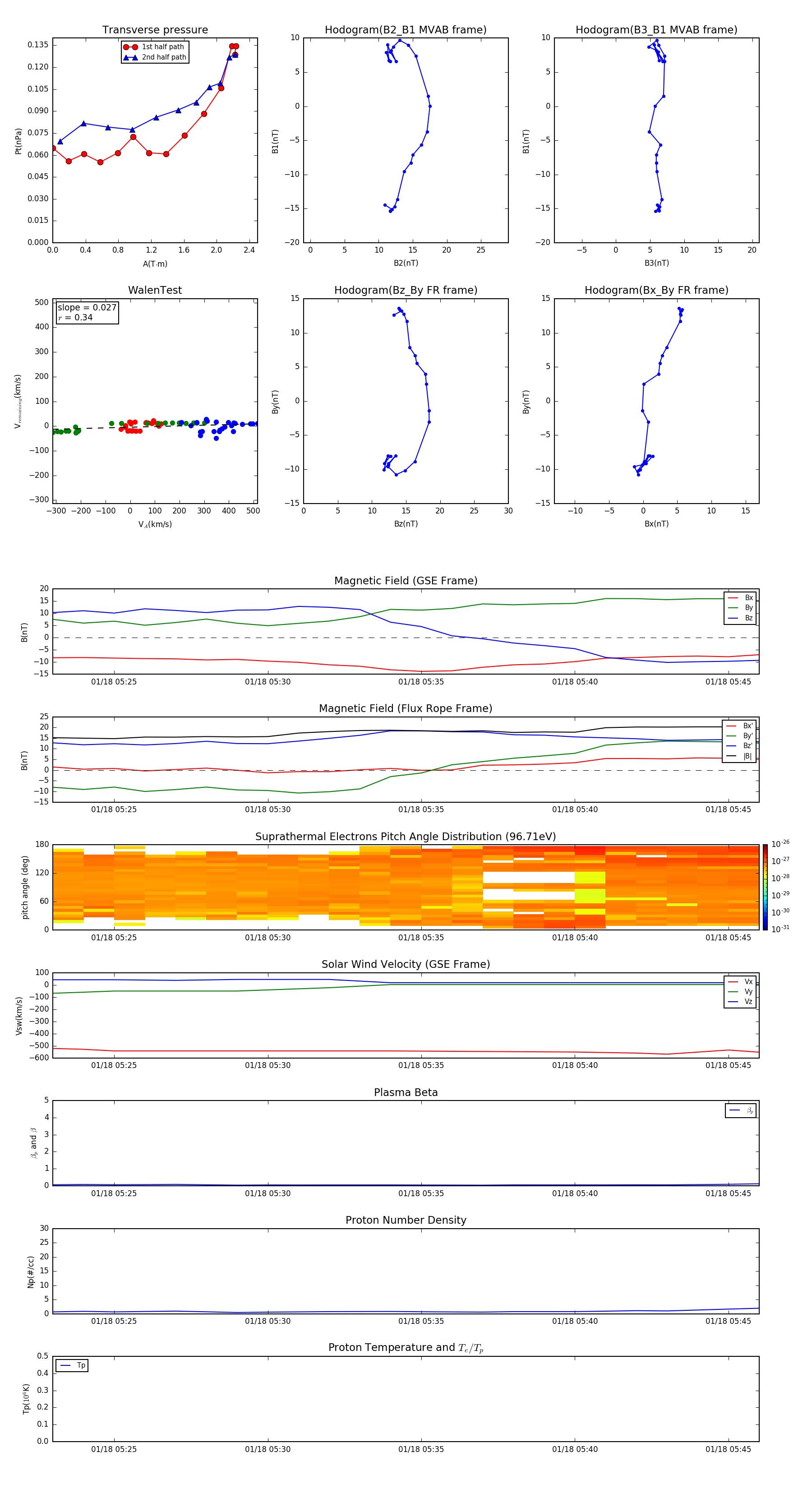
Task: Click 'Vsw(km/s)' y-axis label
Action: click(x=18, y=1015)
